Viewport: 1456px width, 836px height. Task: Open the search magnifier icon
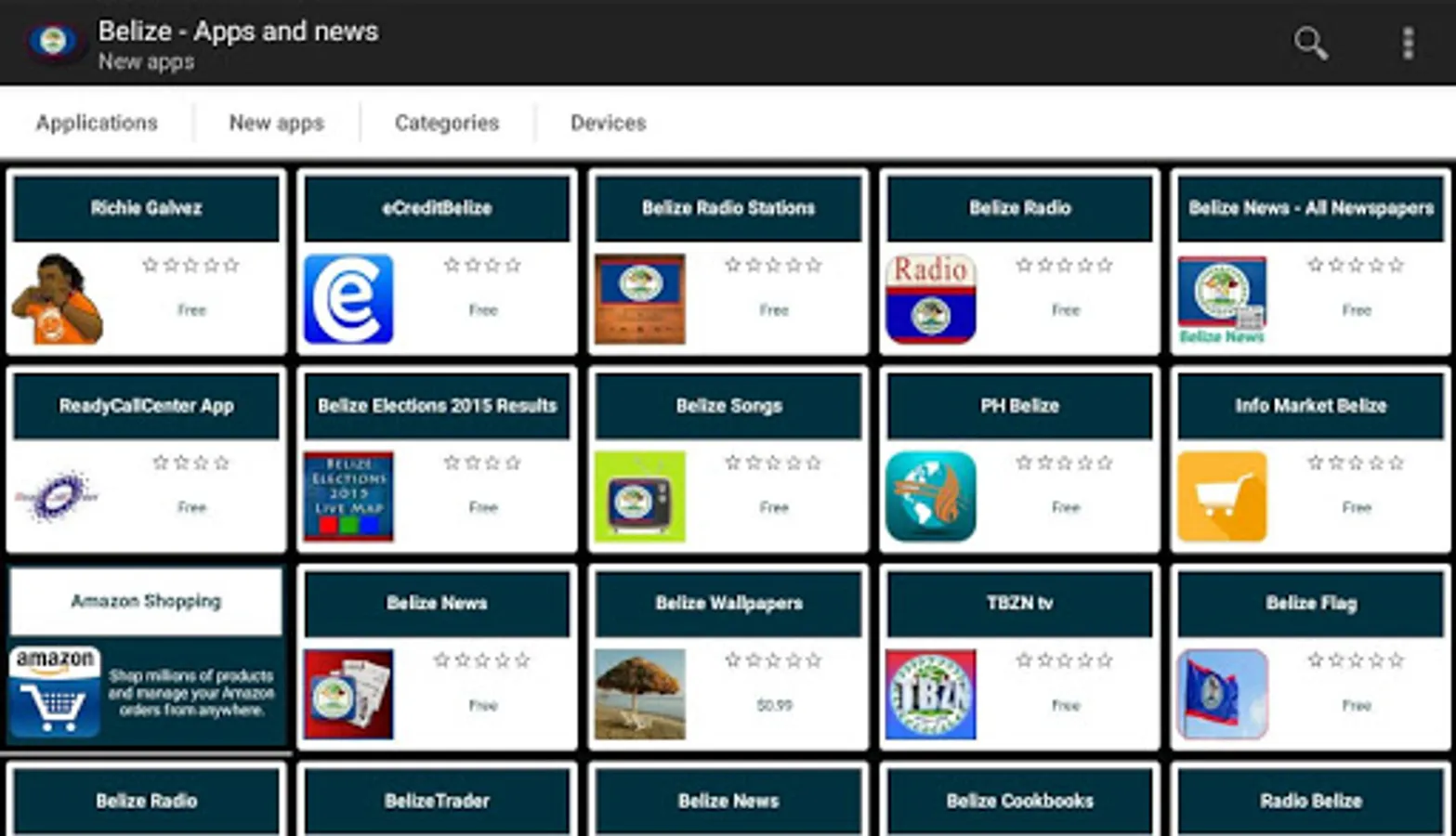click(1310, 43)
